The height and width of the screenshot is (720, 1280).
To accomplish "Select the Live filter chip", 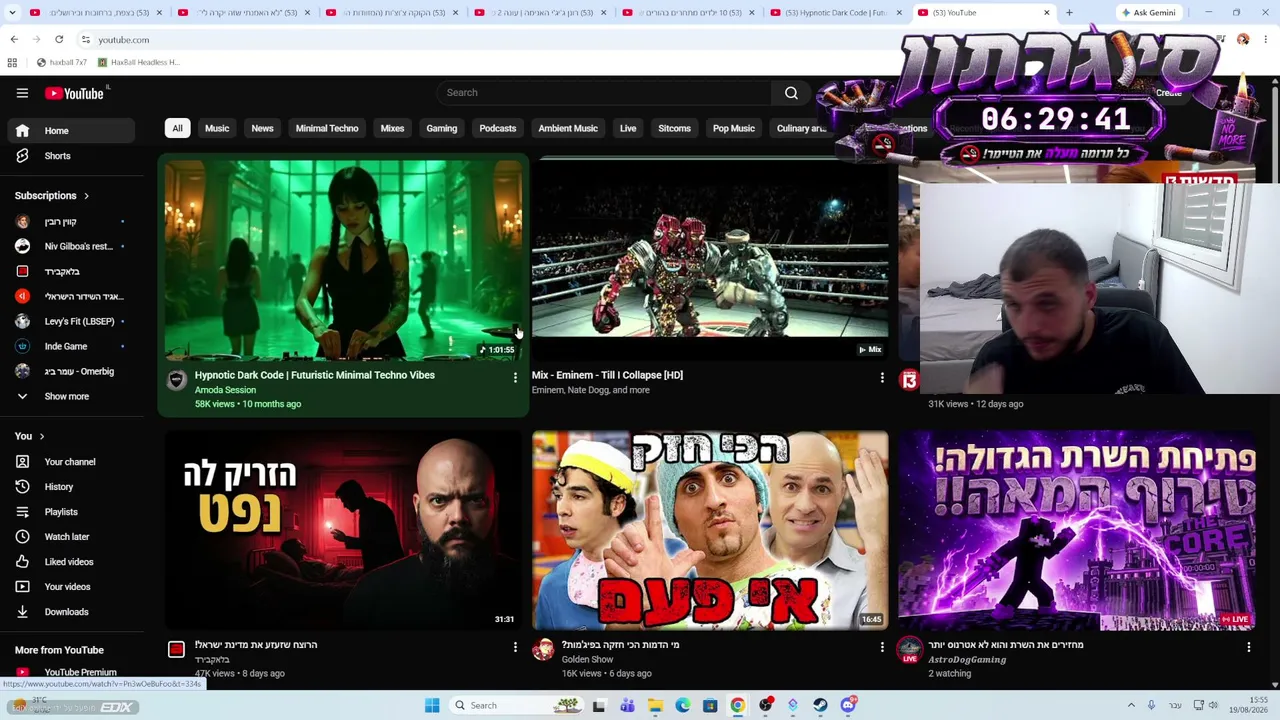I will pyautogui.click(x=628, y=129).
